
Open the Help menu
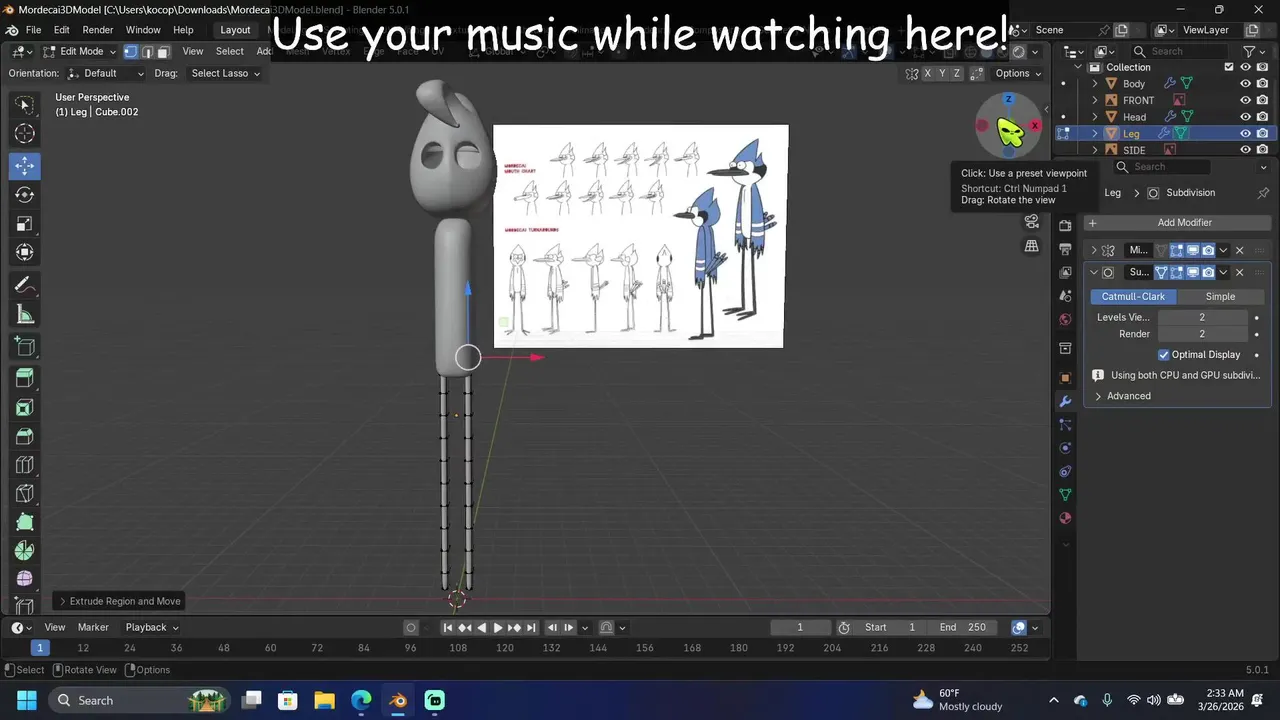[x=183, y=30]
